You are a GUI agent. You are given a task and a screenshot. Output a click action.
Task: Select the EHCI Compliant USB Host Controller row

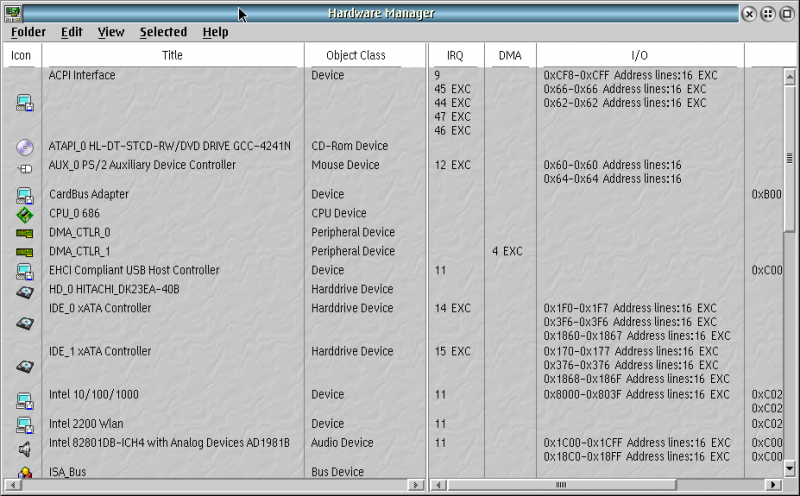[134, 271]
